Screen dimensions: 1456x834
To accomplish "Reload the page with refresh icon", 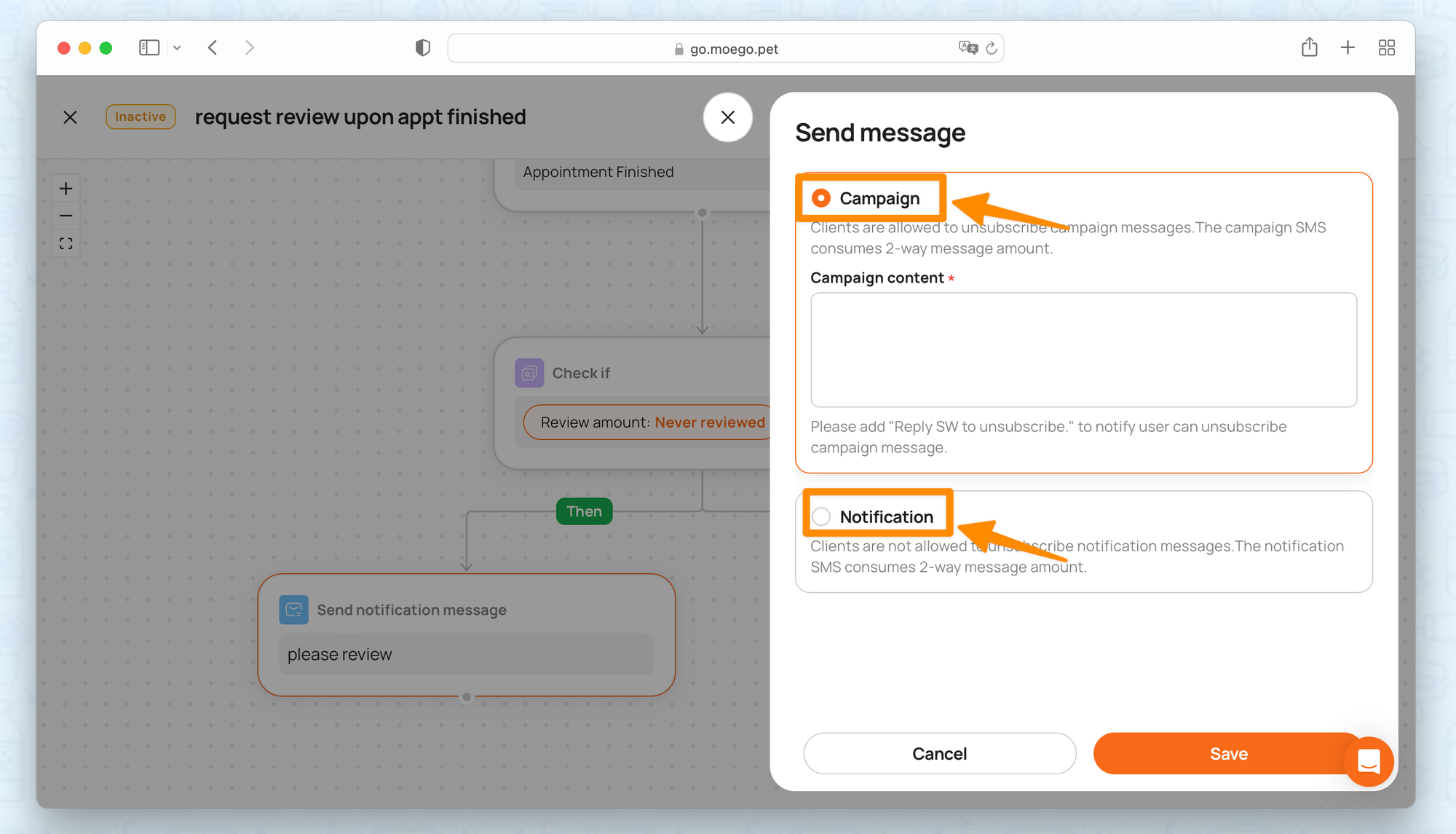I will tap(992, 48).
